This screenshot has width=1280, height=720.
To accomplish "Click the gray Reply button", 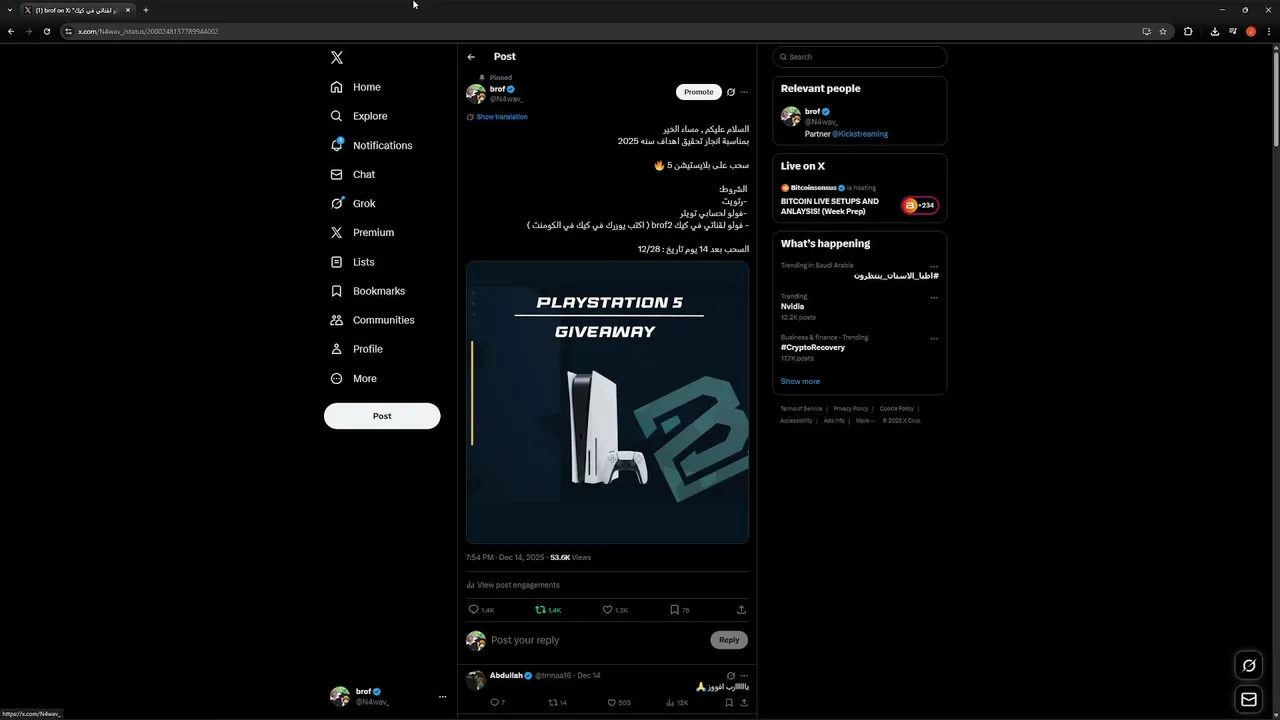I will coord(729,640).
